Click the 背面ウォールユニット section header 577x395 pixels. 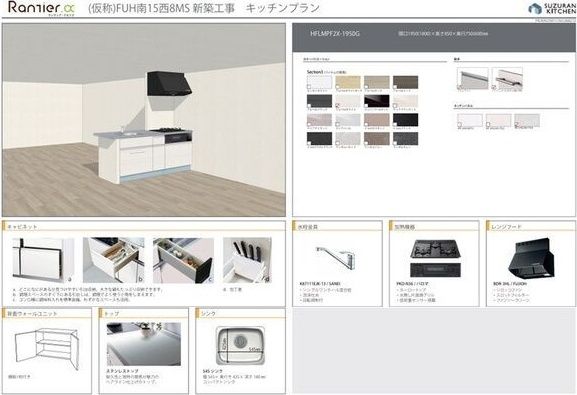[32, 314]
